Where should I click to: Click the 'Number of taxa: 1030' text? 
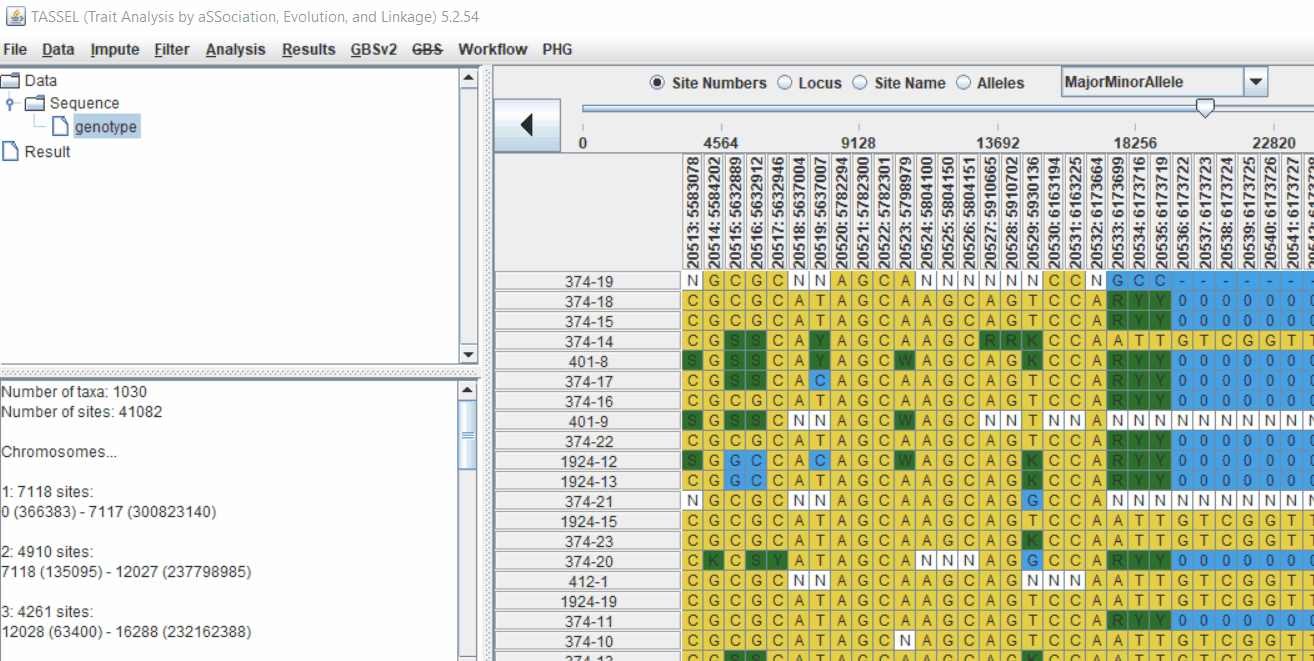(x=75, y=392)
